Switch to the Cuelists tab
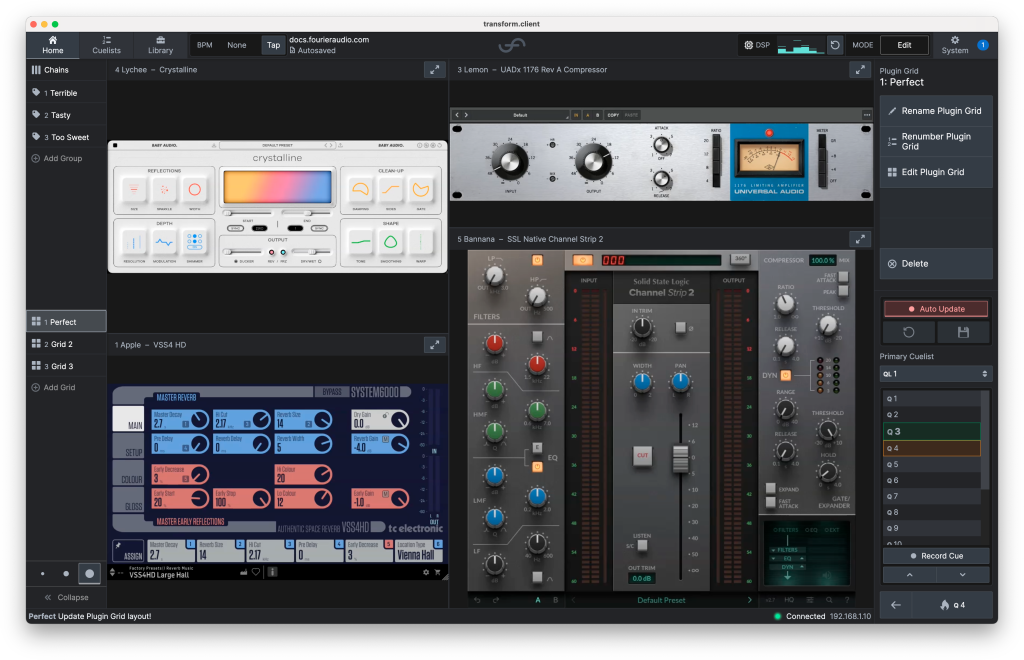1024x660 pixels. (x=106, y=45)
